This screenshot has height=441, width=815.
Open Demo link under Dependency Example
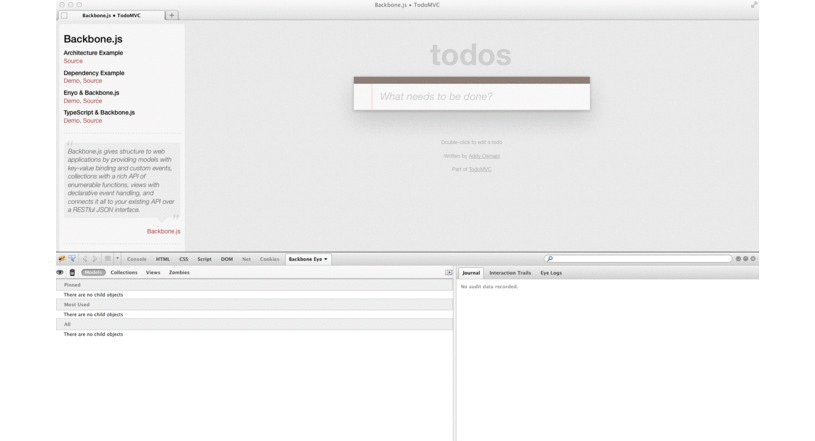point(71,81)
